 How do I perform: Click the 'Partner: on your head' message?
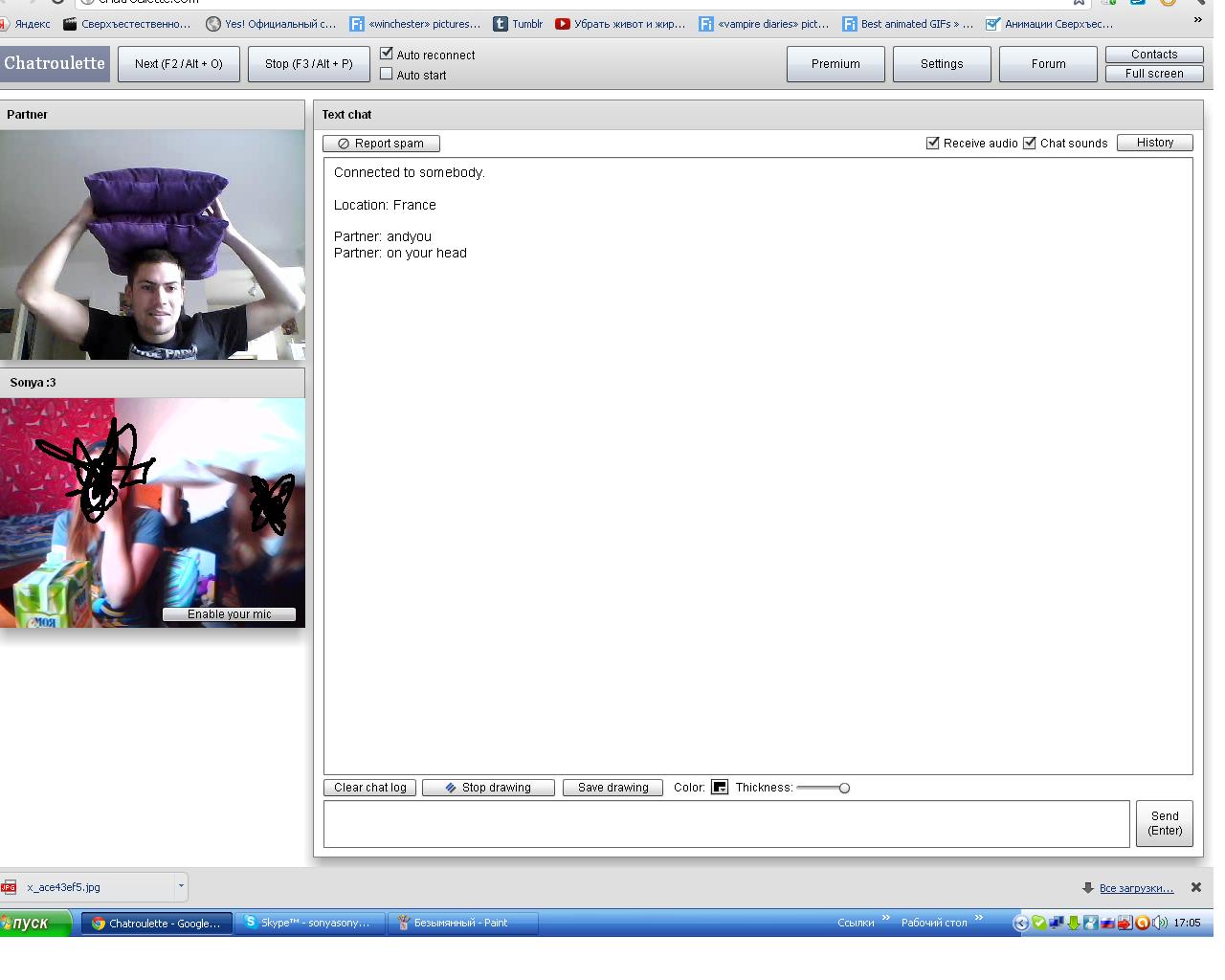(400, 253)
